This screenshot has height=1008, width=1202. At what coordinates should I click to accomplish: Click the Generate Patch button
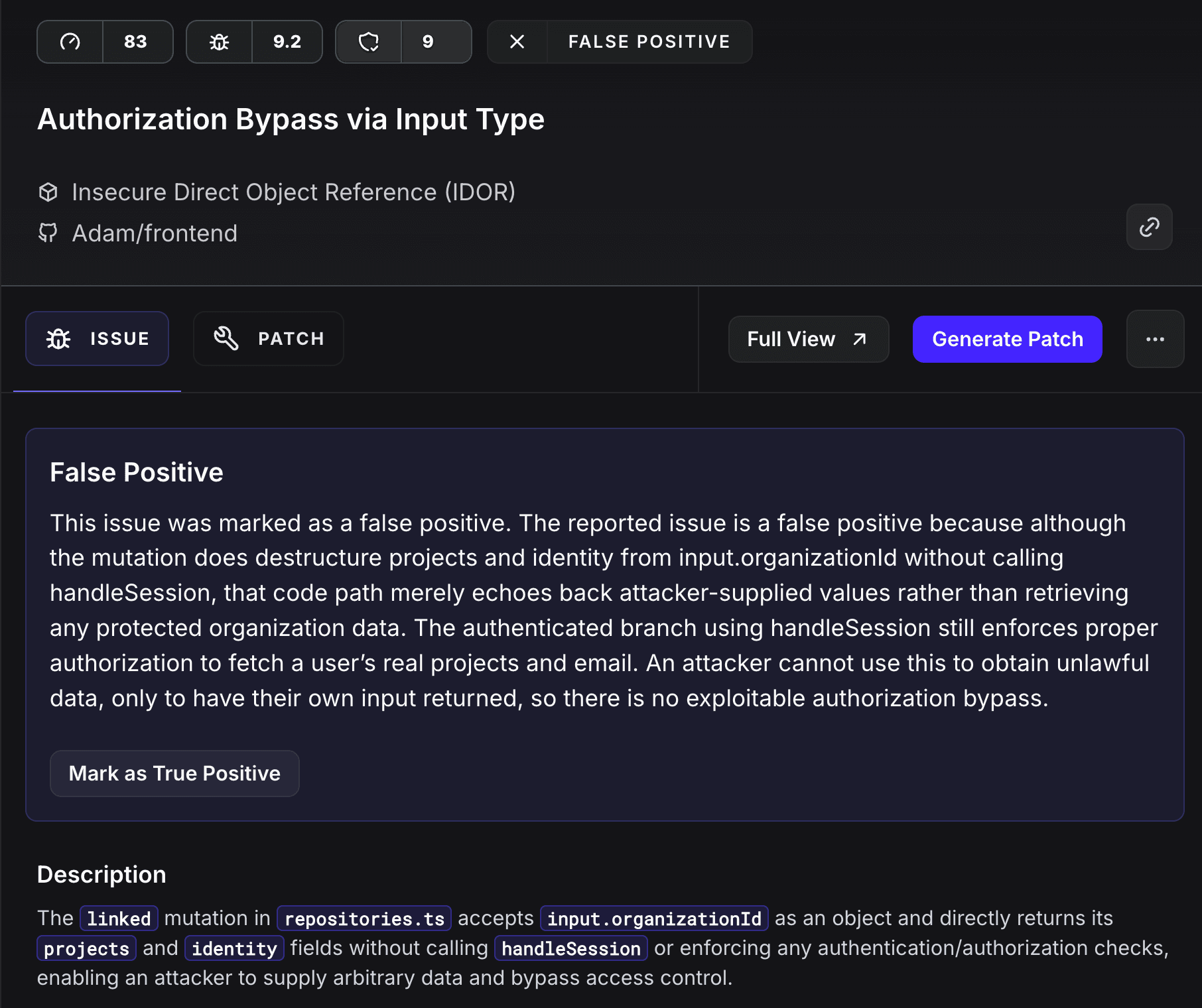[1007, 339]
